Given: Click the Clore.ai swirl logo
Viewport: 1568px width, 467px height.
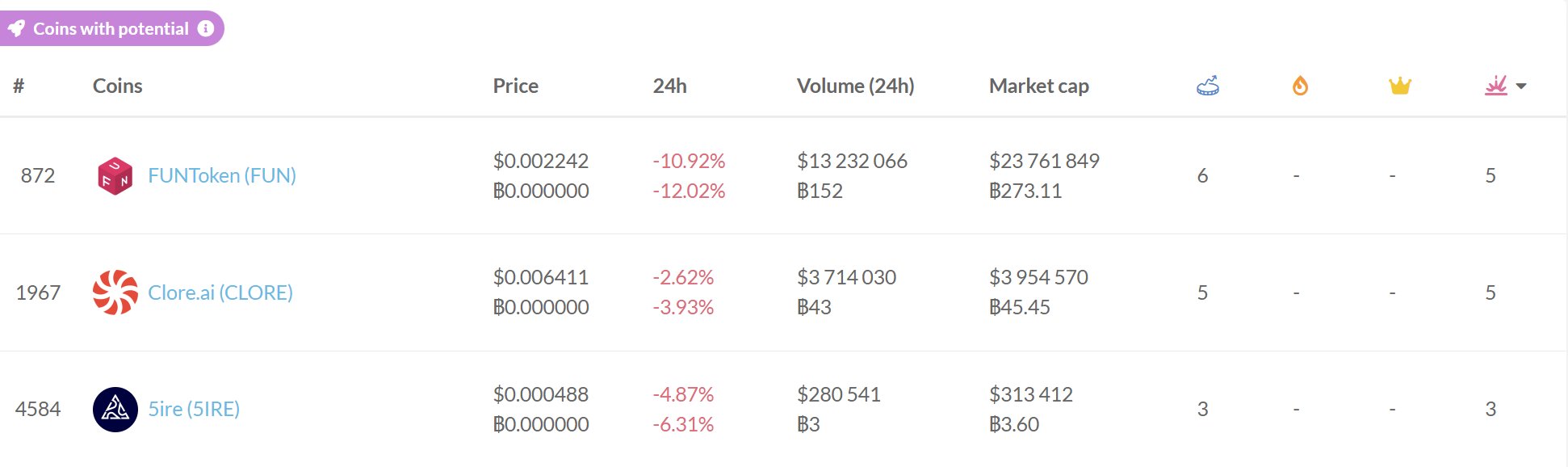Looking at the screenshot, I should (x=115, y=292).
